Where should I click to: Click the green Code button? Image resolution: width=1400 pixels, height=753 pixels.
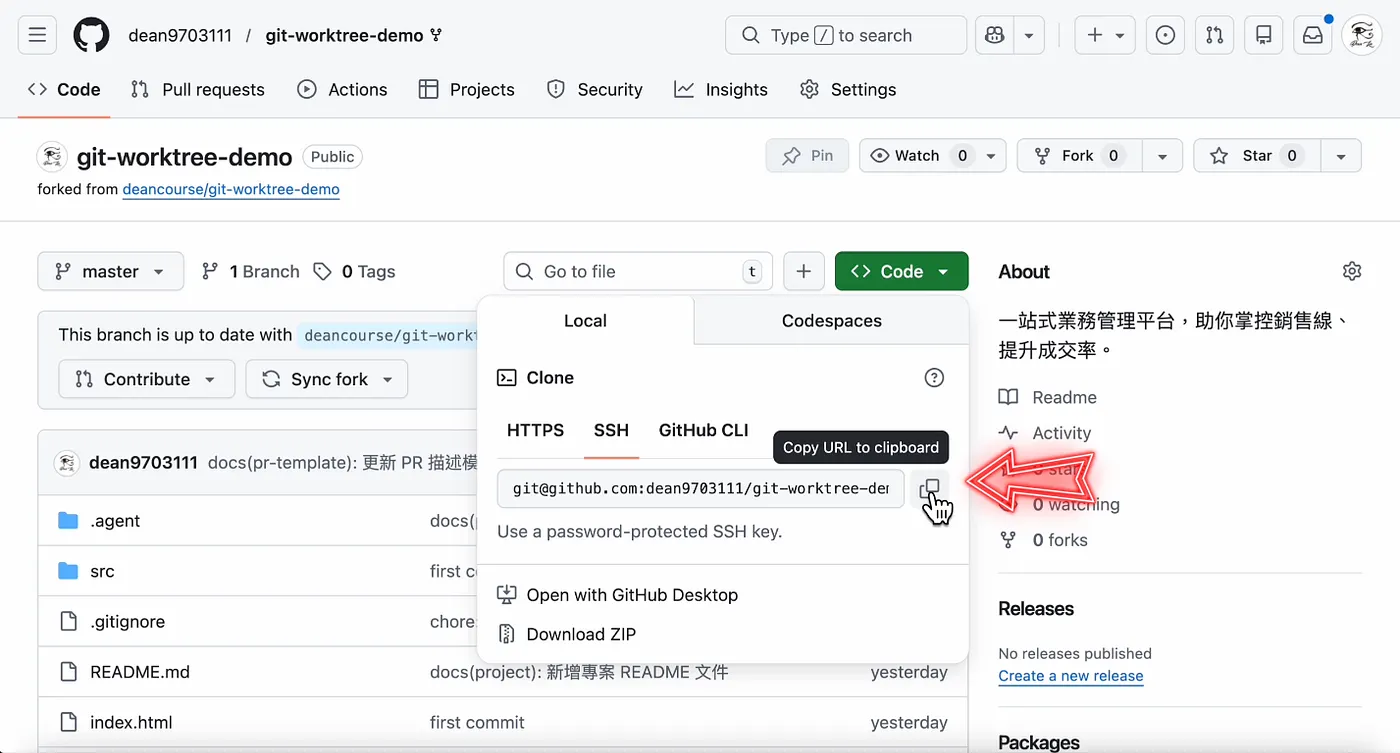coord(901,271)
